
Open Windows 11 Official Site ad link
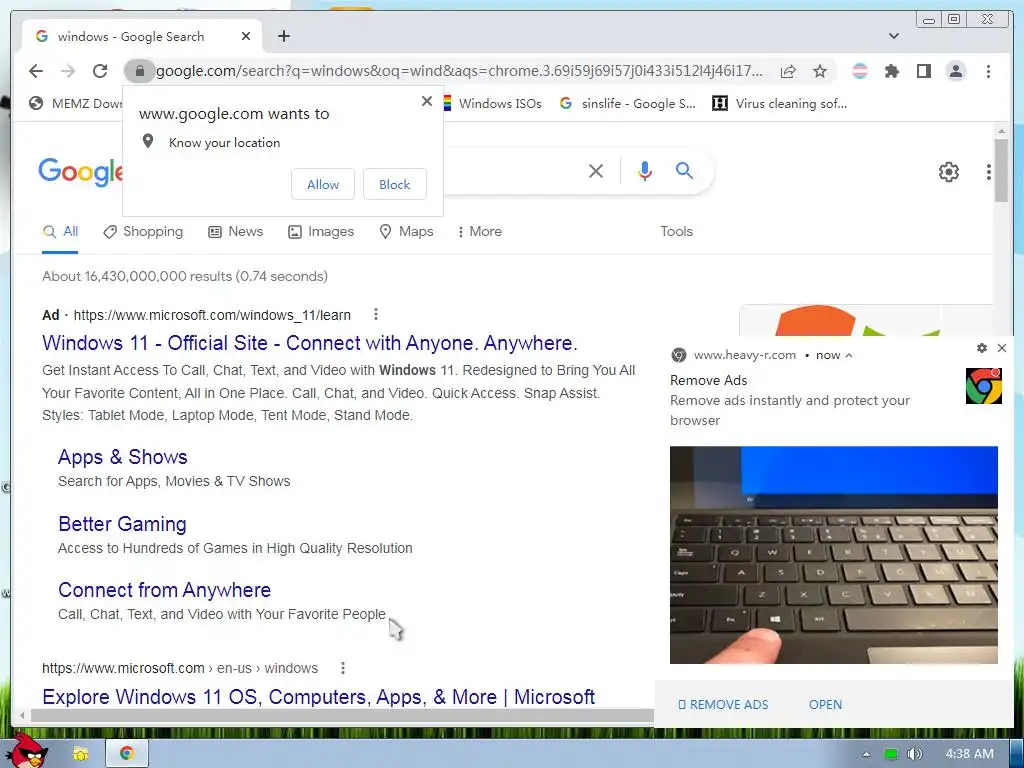310,344
